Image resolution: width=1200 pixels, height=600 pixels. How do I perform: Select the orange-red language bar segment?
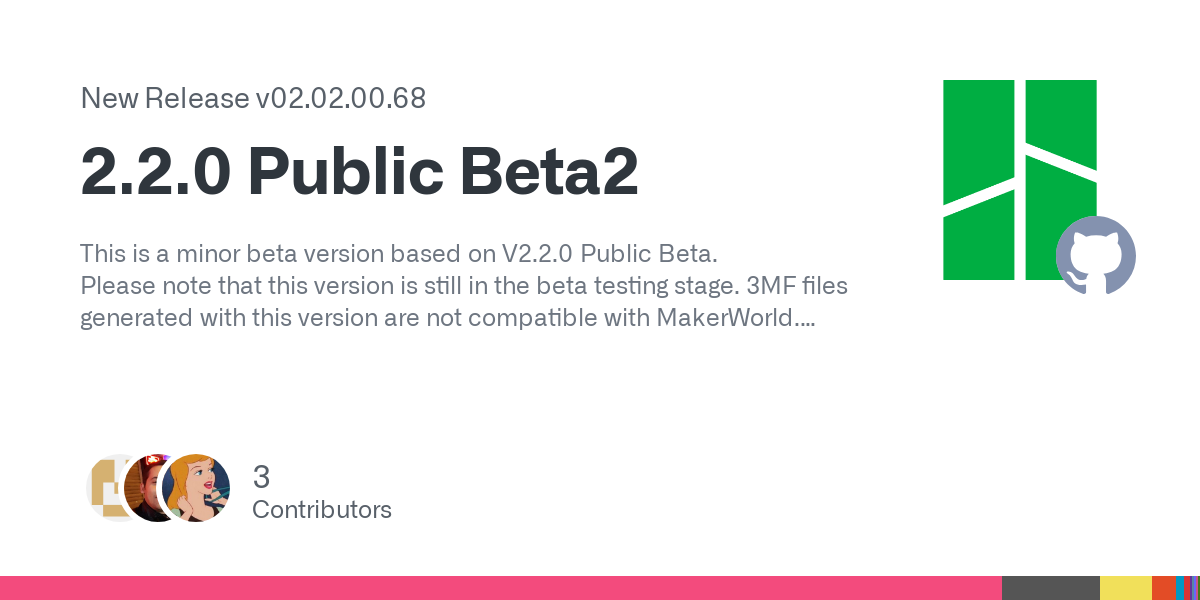pos(1164,588)
